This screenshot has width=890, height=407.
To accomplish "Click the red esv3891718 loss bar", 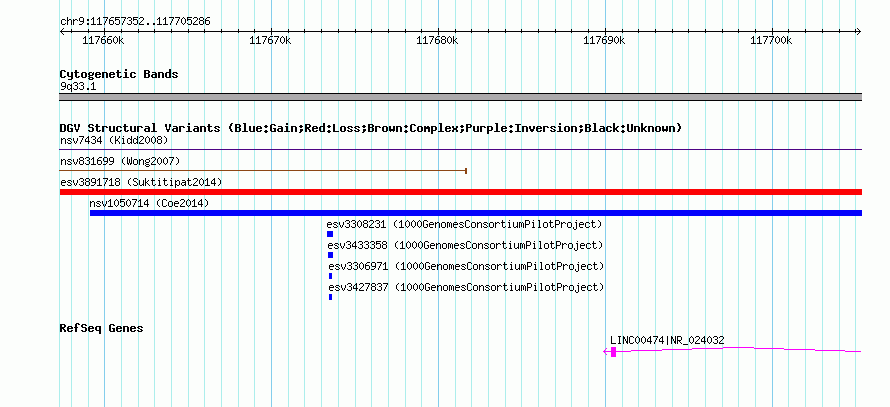I will tap(460, 192).
